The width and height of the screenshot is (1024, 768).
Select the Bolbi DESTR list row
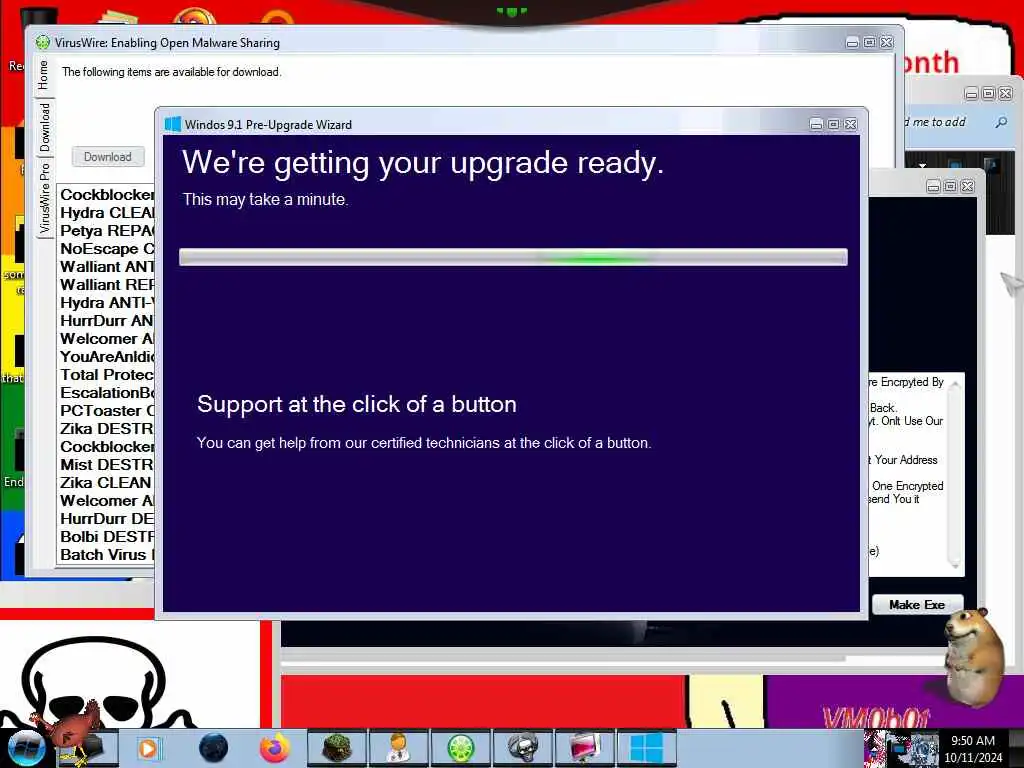coord(107,536)
